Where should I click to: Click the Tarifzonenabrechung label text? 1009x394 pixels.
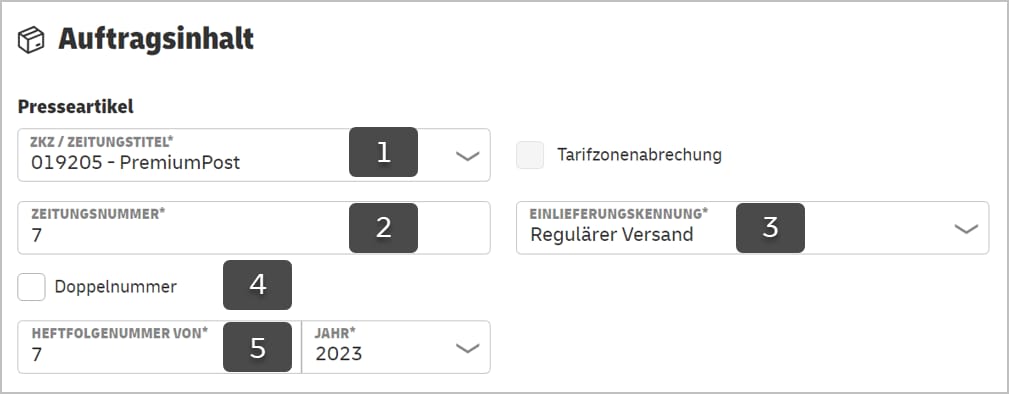click(x=640, y=155)
